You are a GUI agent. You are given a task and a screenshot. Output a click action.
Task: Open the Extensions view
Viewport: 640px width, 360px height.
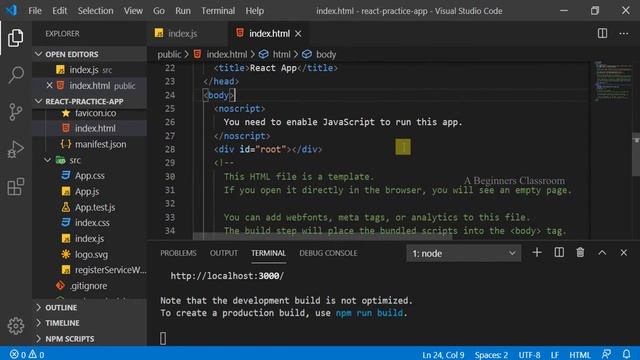(x=16, y=187)
